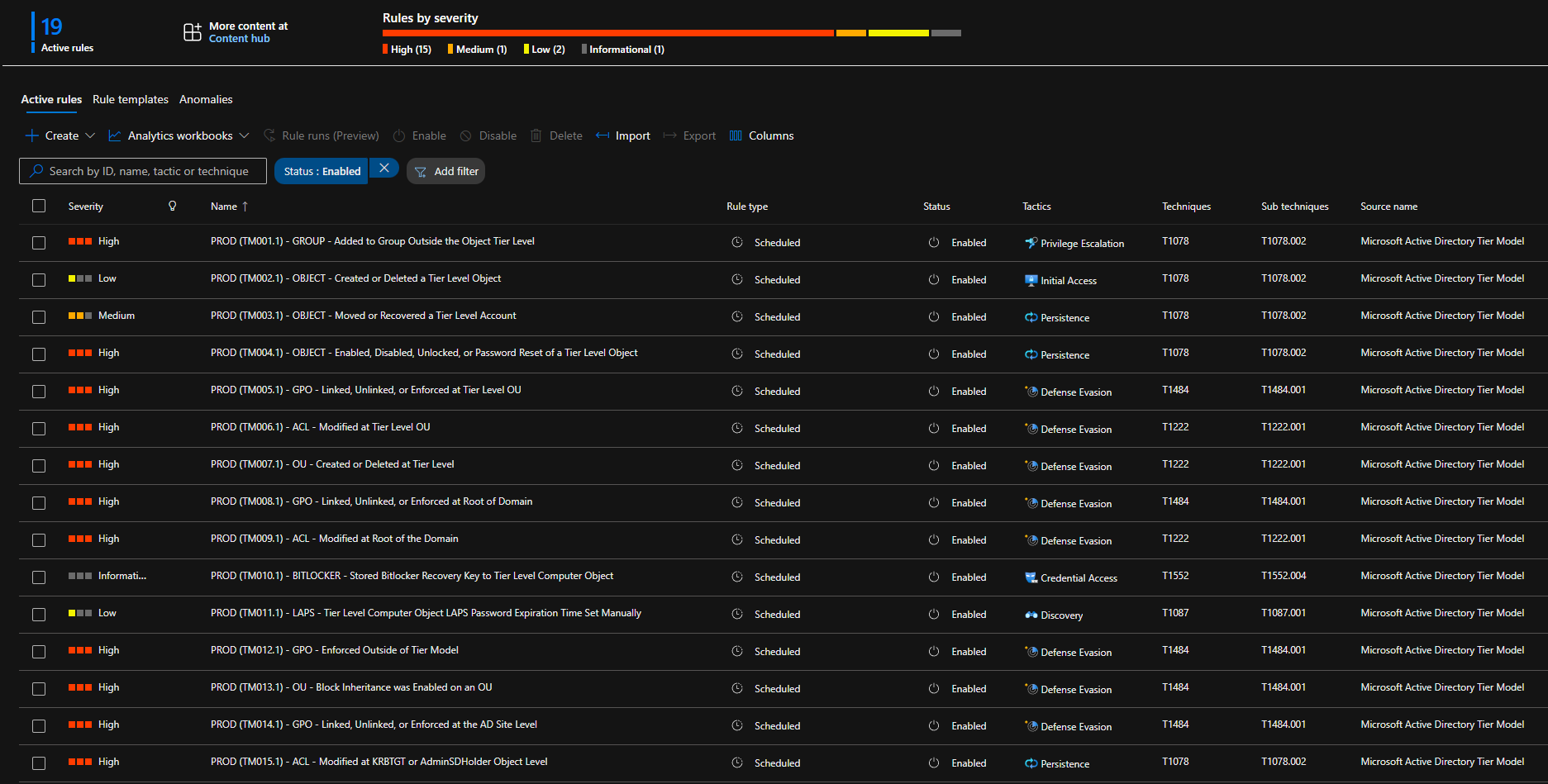Screen dimensions: 1548x784
Task: Click the High (15) severity legend swatch
Action: point(385,50)
